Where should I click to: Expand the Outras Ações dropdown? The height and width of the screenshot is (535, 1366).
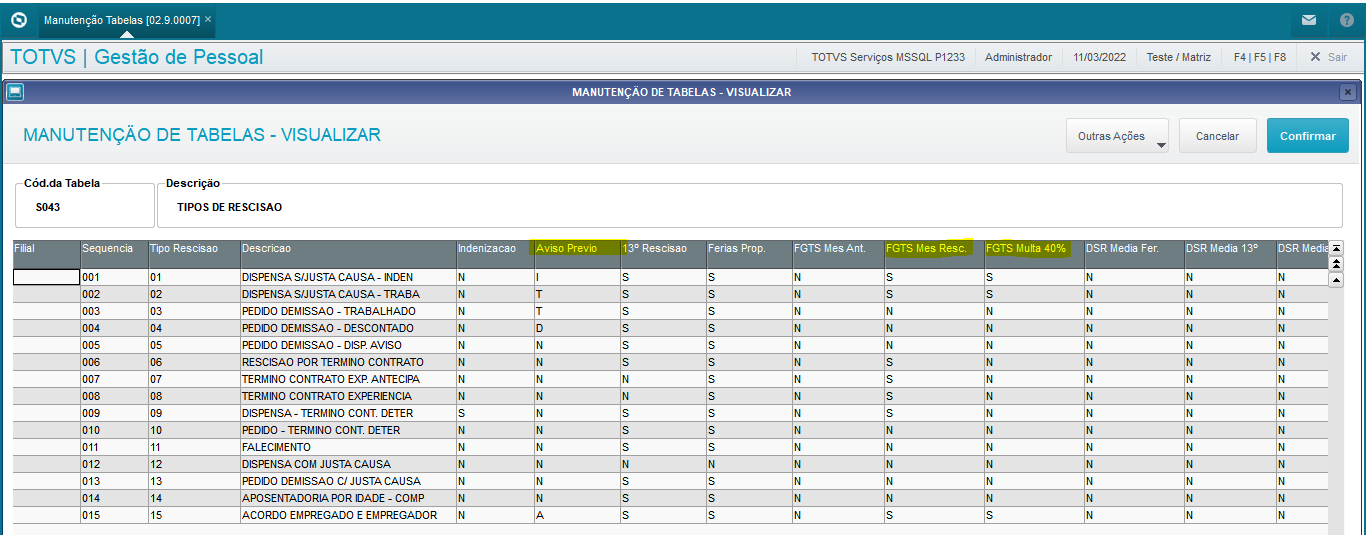(x=1117, y=136)
